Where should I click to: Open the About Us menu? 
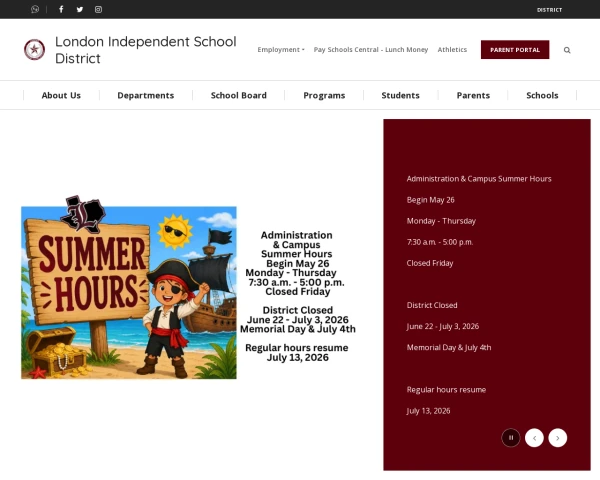tap(61, 95)
